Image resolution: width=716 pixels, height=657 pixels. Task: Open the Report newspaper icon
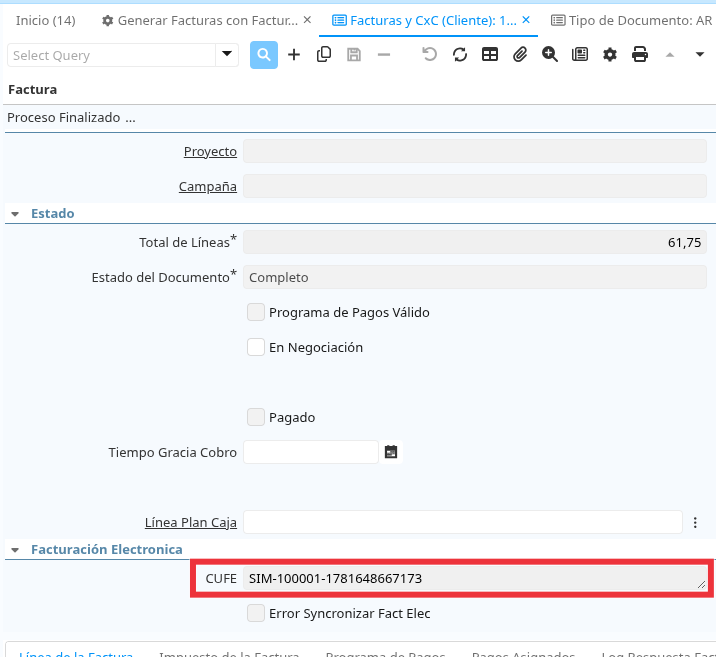580,55
